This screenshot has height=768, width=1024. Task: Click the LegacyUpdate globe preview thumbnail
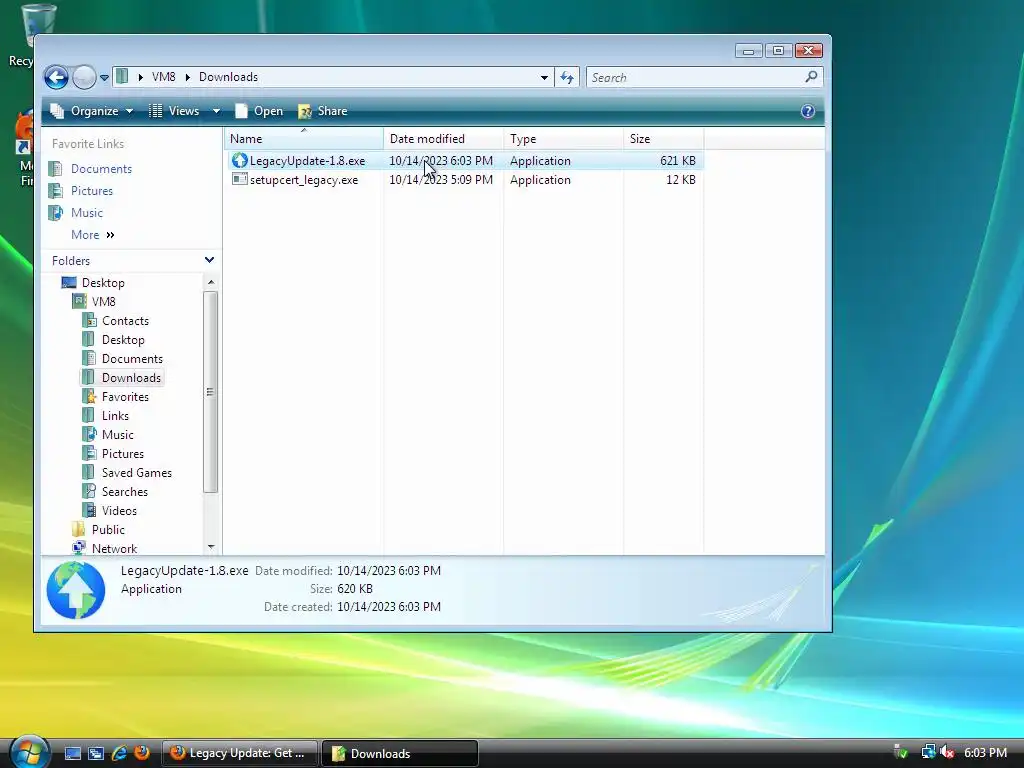point(76,590)
